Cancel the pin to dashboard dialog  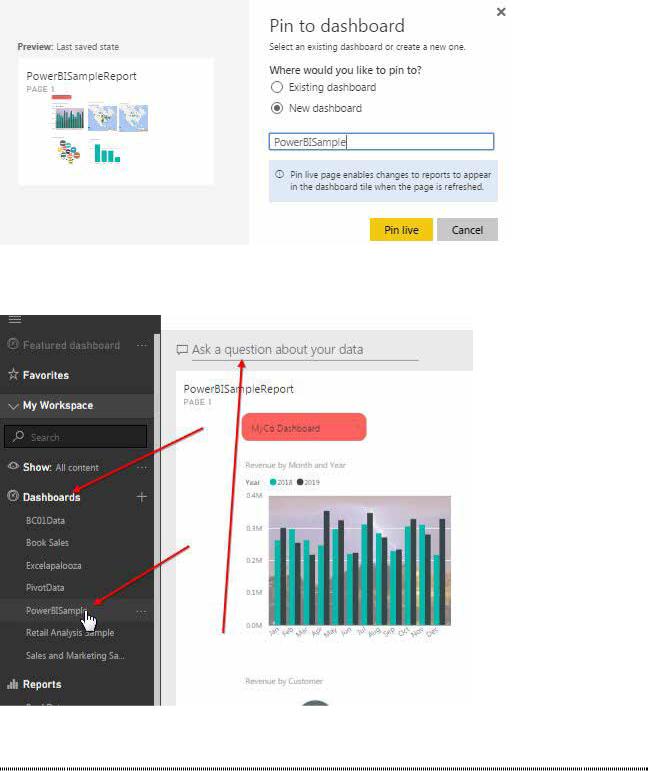tap(467, 230)
